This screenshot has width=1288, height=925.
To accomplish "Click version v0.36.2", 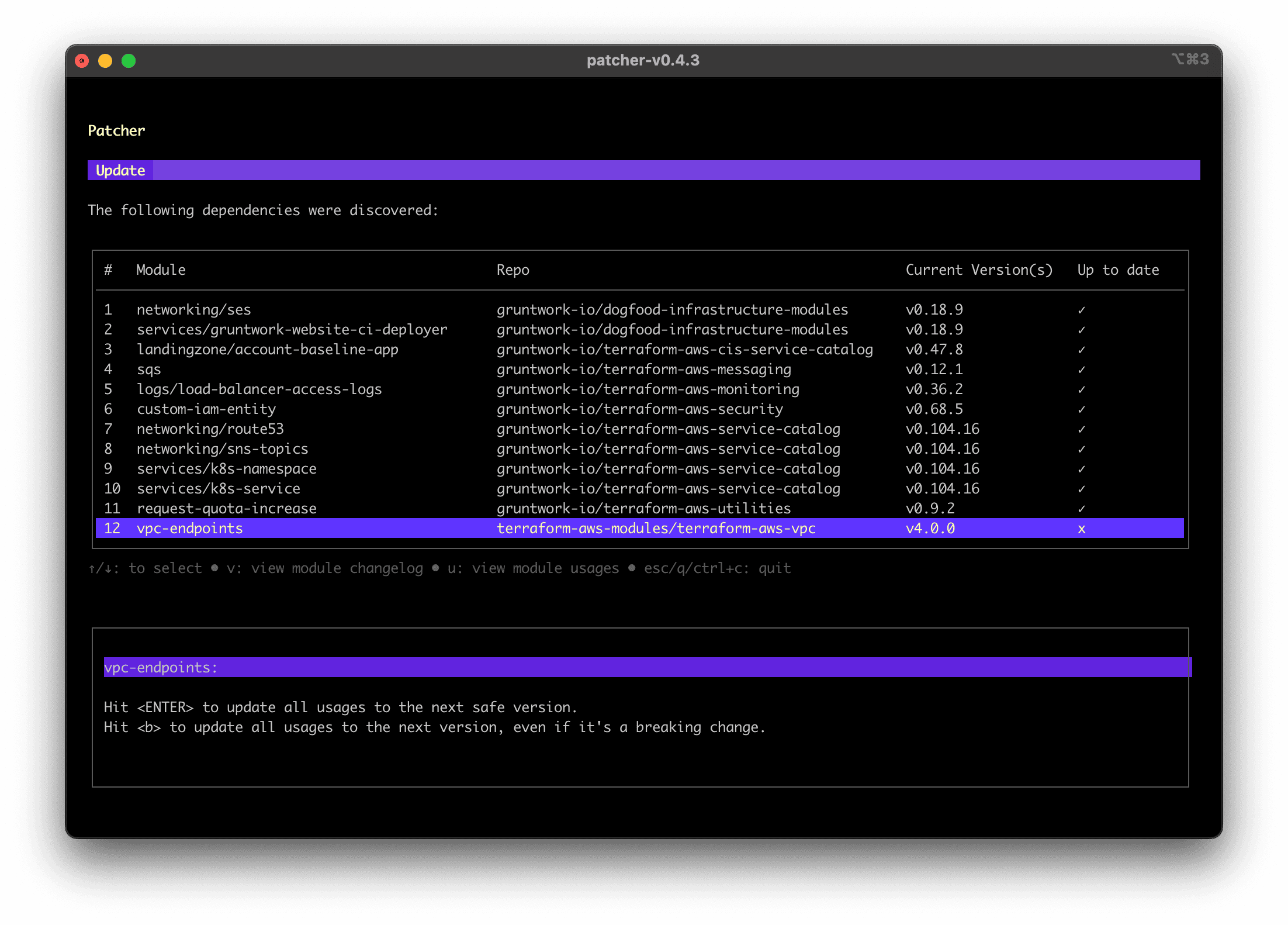I will (934, 389).
